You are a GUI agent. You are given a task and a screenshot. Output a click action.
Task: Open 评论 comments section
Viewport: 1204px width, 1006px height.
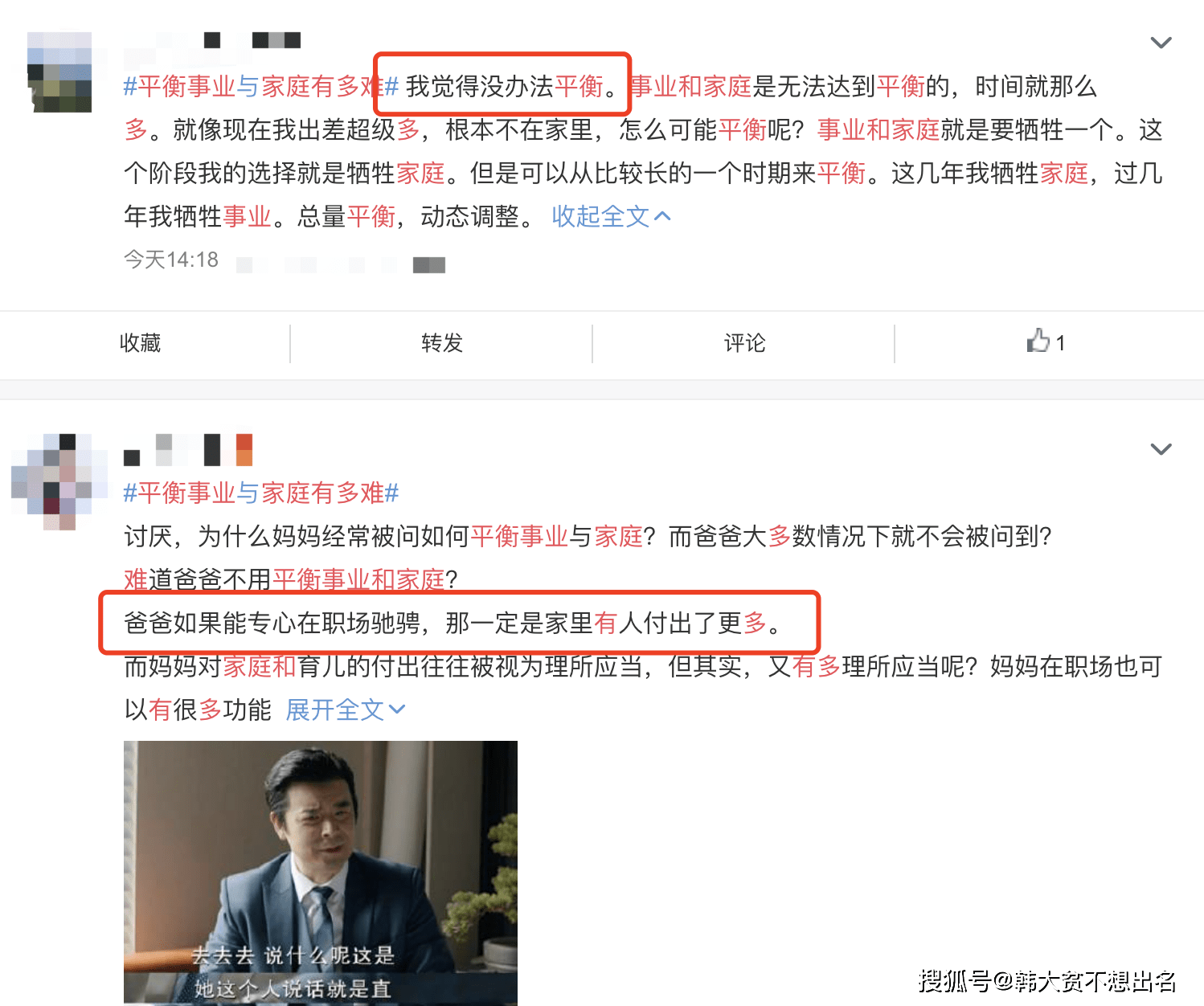pos(744,343)
